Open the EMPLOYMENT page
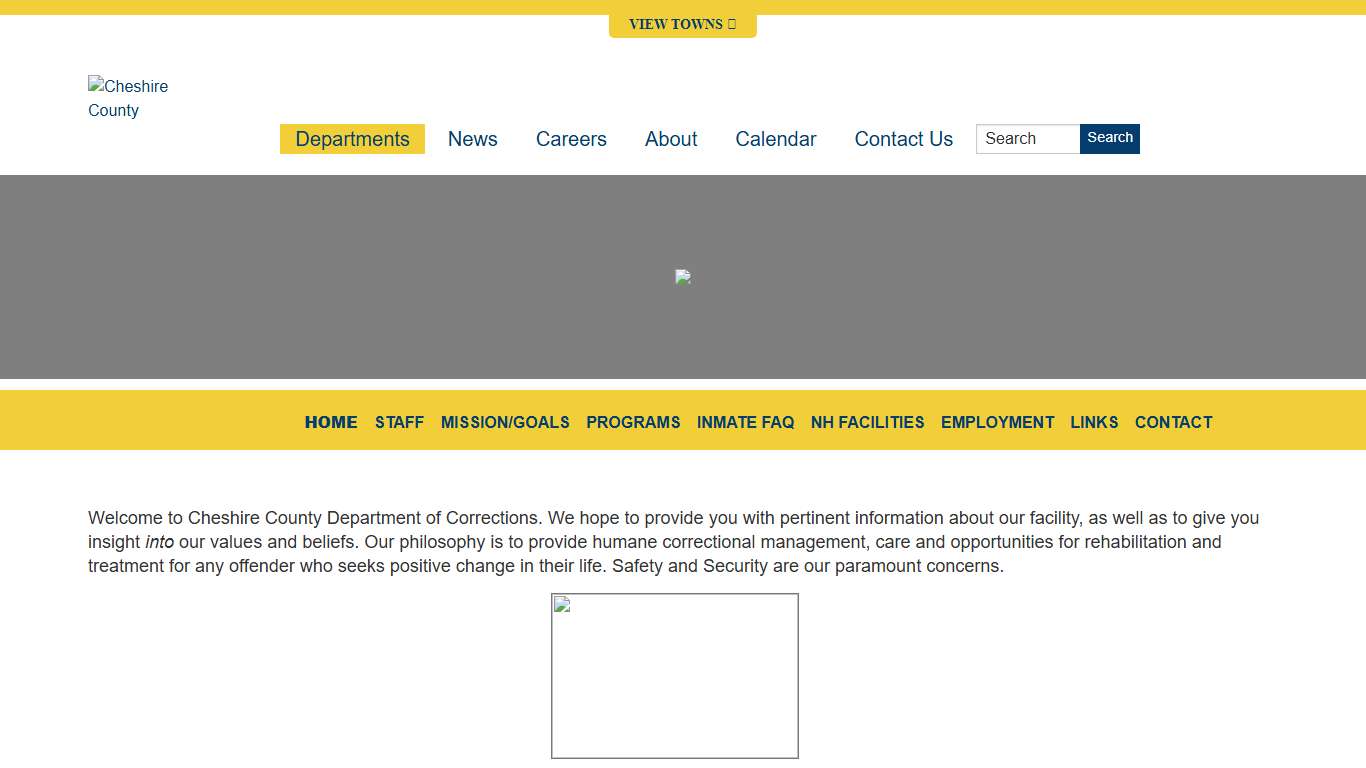 [x=997, y=422]
